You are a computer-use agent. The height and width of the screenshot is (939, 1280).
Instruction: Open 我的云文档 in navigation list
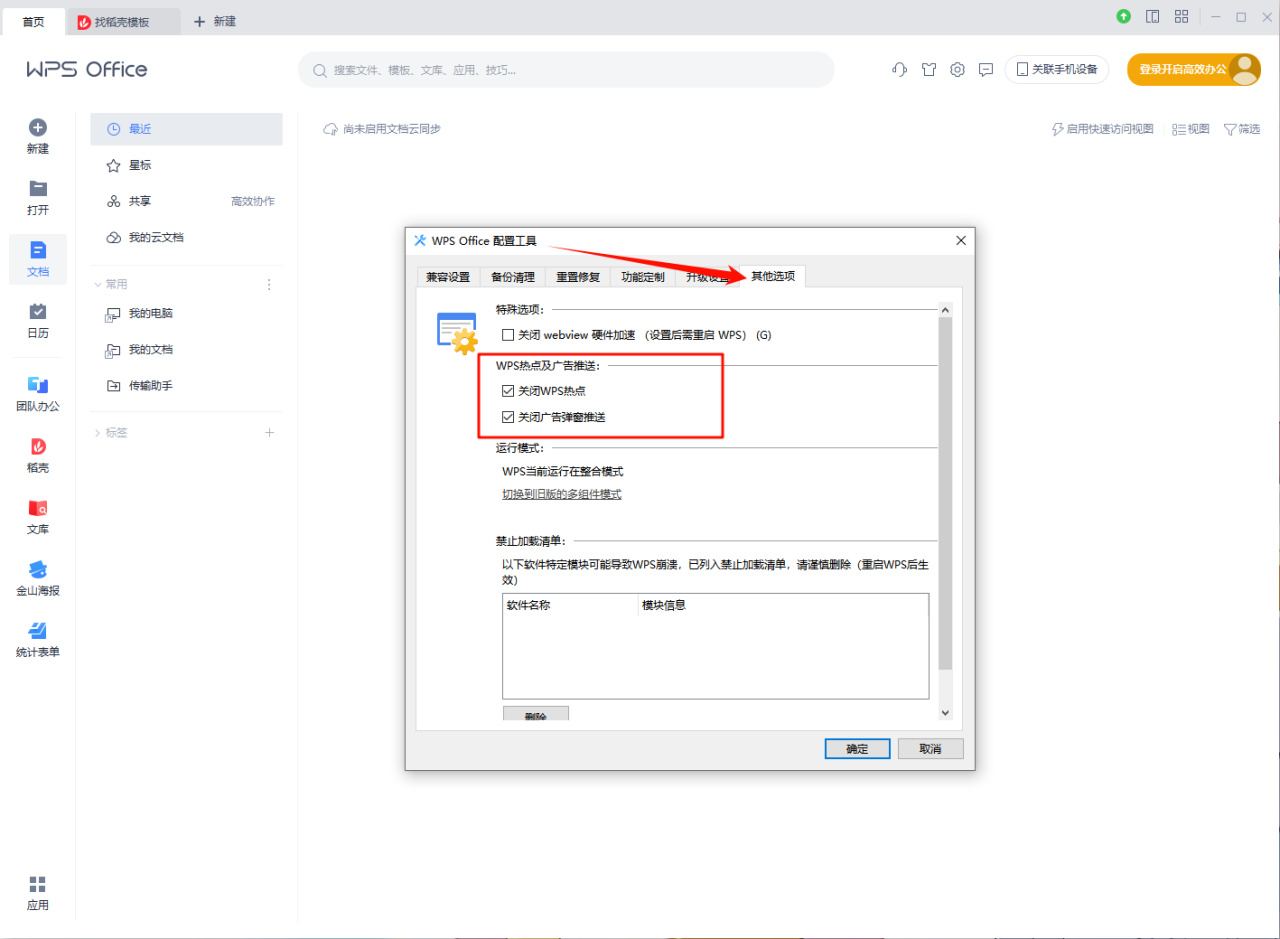(186, 237)
